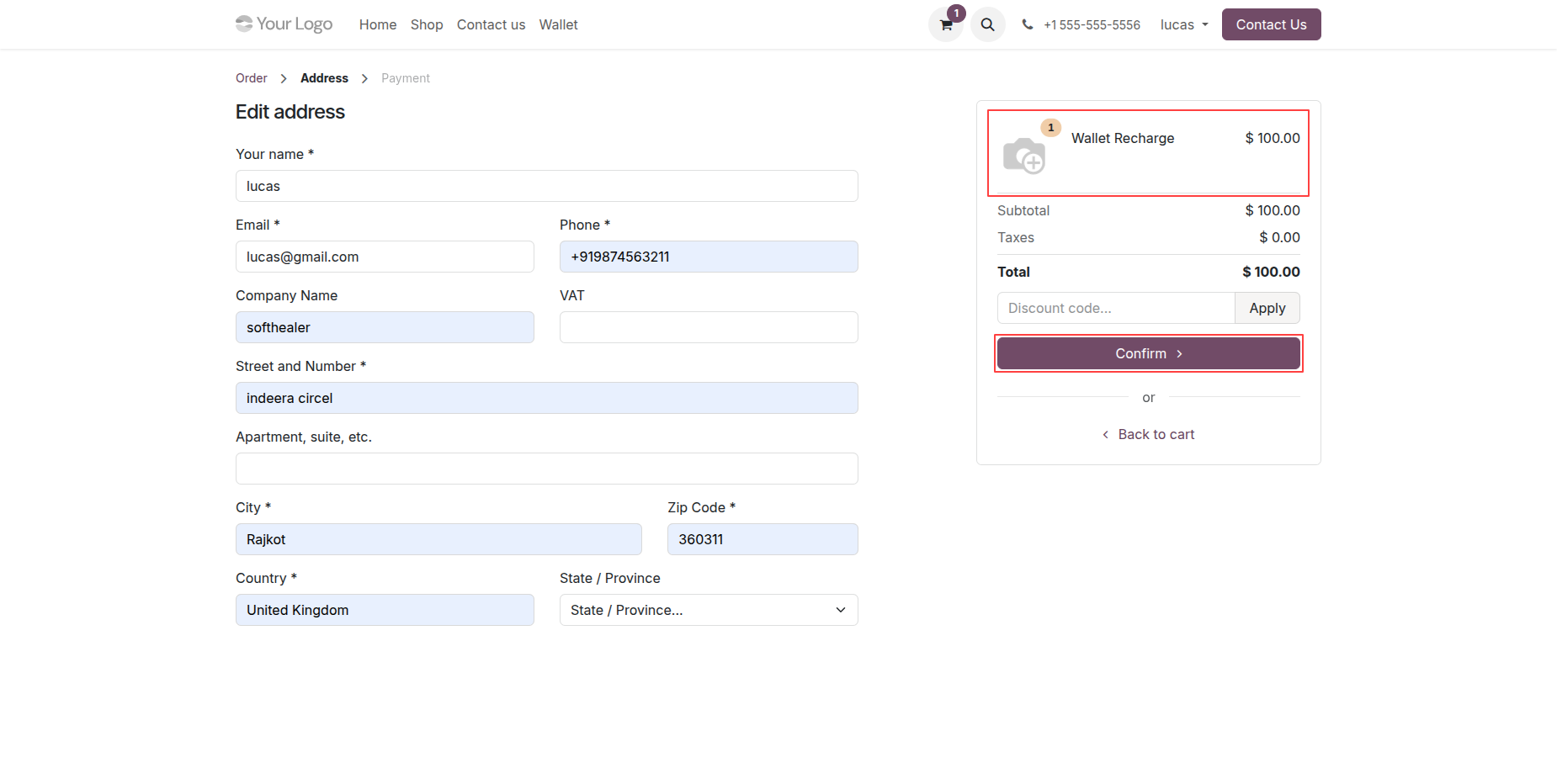
Task: Open the Contact us menu link
Action: (491, 25)
